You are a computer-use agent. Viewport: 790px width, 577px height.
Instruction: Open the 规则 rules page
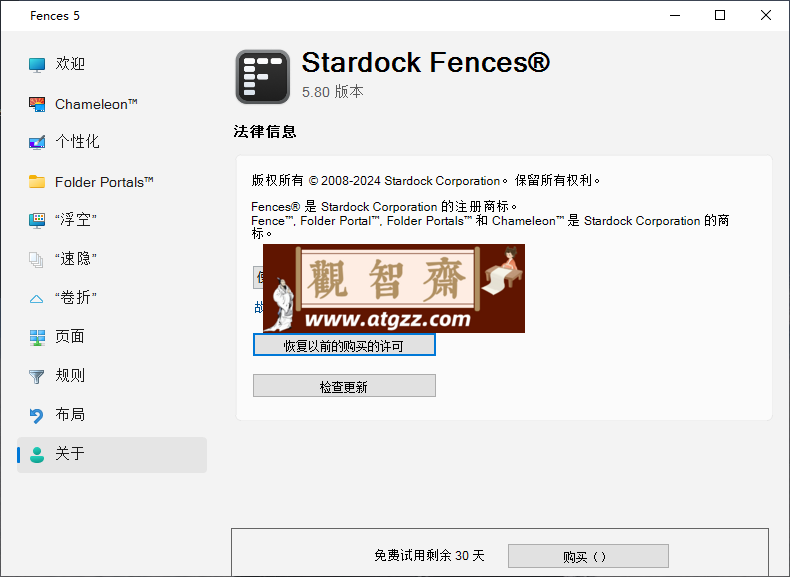coord(112,376)
